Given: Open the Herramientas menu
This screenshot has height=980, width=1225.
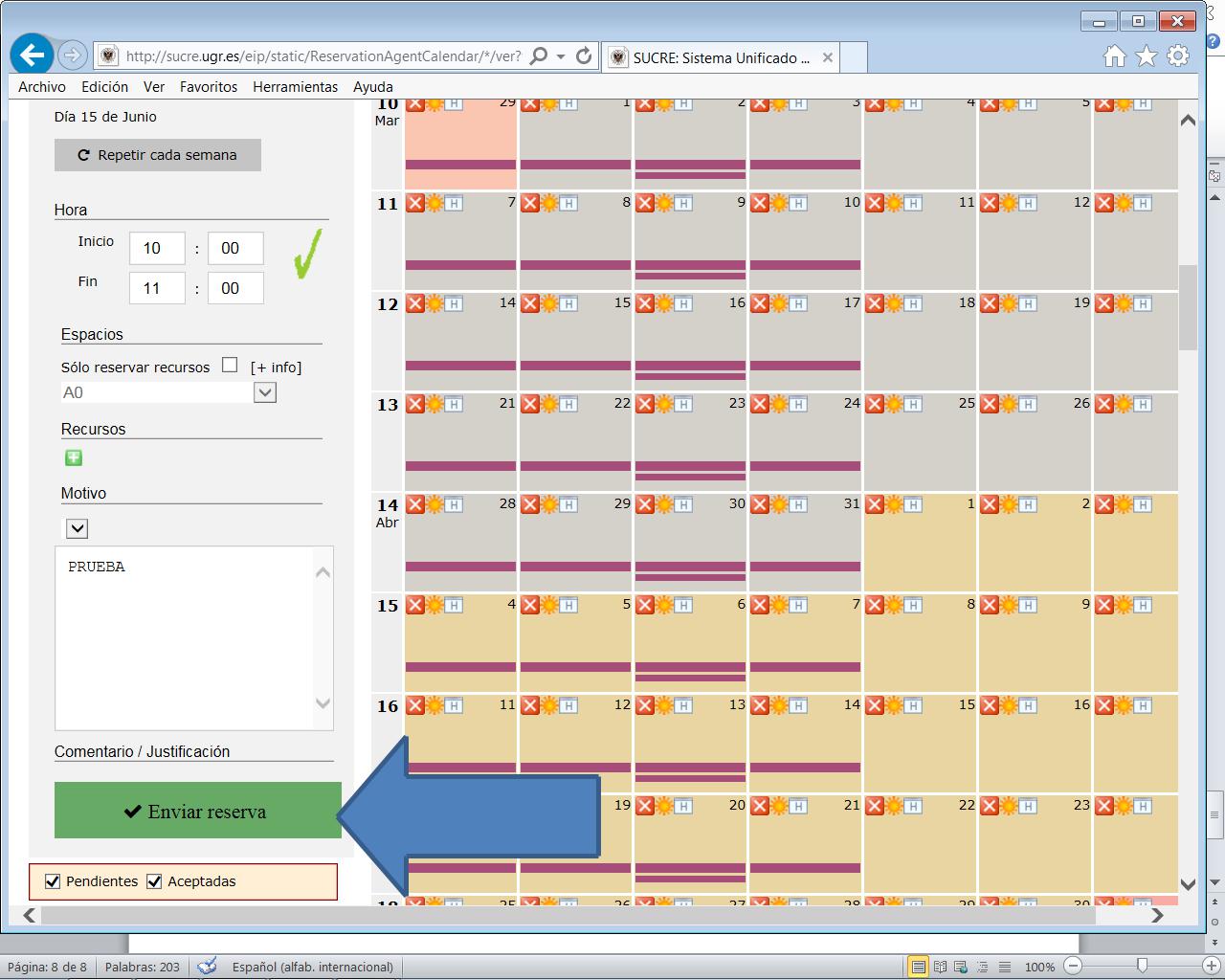Looking at the screenshot, I should (x=295, y=87).
